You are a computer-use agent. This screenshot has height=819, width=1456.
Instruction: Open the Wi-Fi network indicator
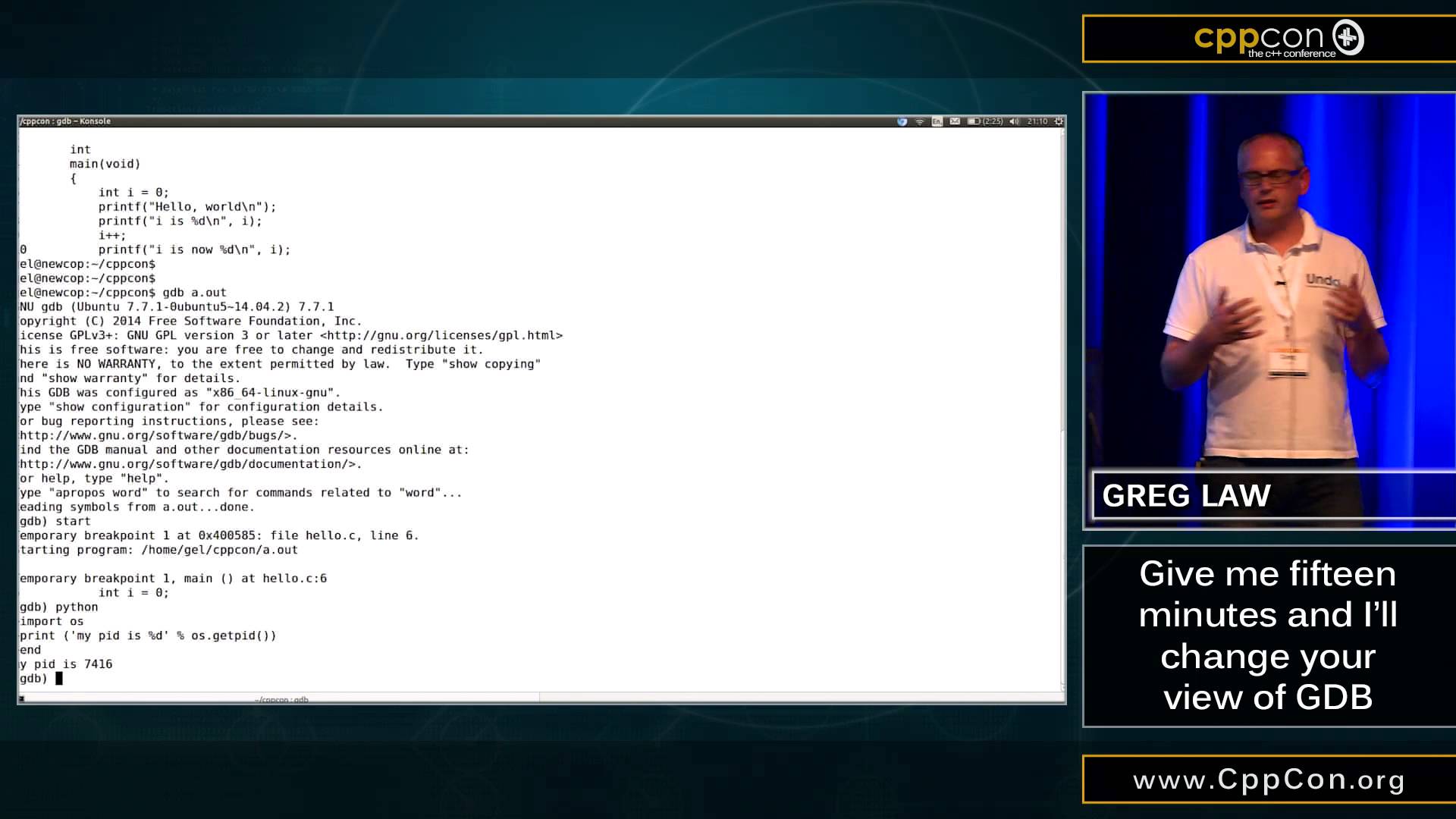coord(919,121)
